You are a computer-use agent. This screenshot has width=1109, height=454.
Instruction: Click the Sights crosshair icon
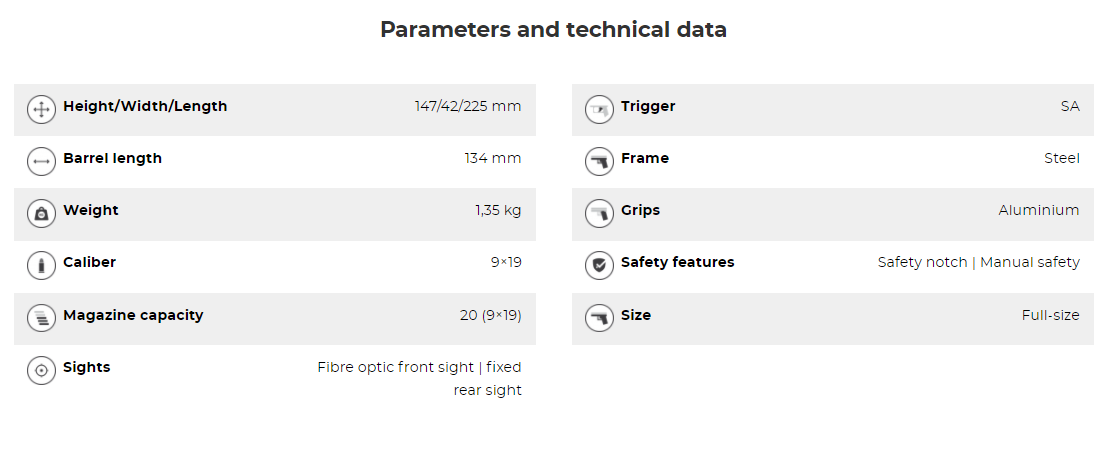click(x=41, y=371)
